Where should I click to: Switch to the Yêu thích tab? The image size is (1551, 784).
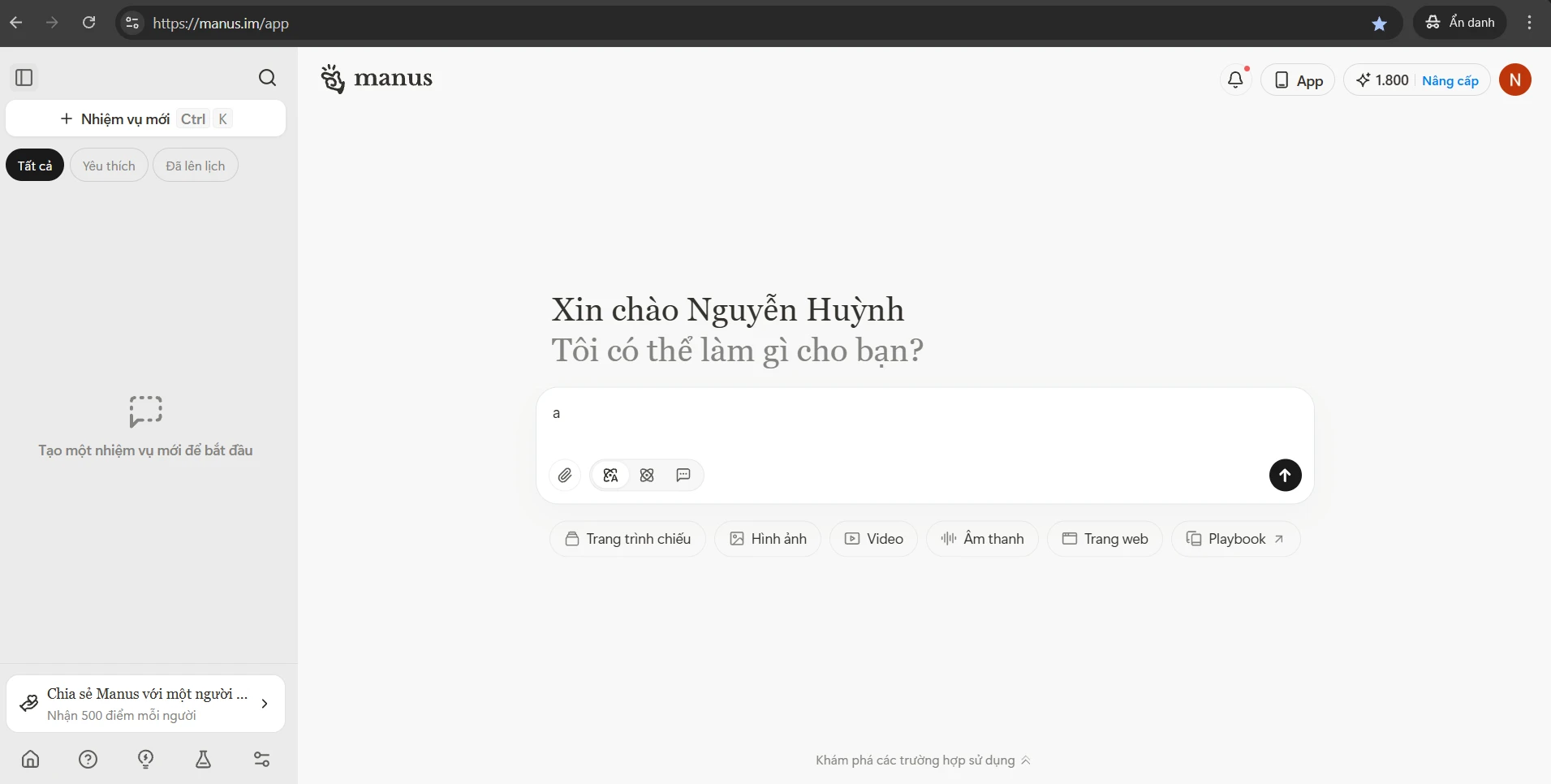click(109, 166)
